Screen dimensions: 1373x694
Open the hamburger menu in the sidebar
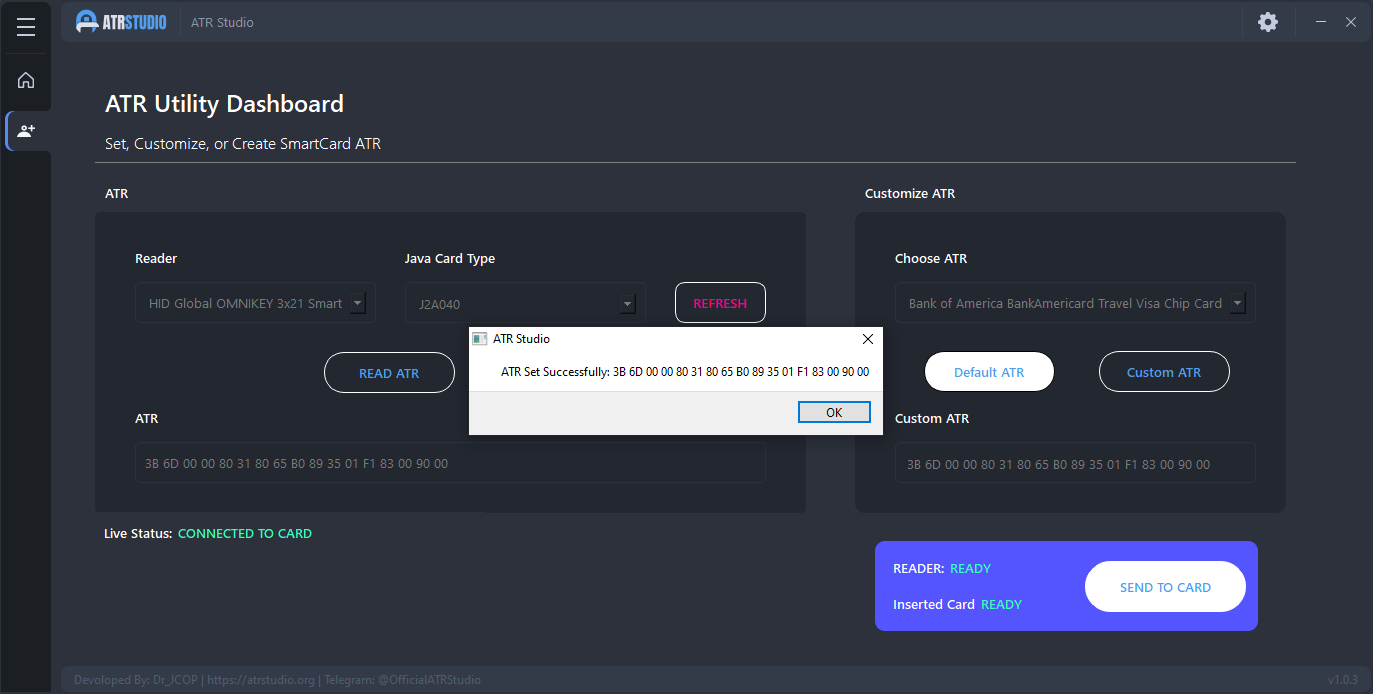[26, 28]
